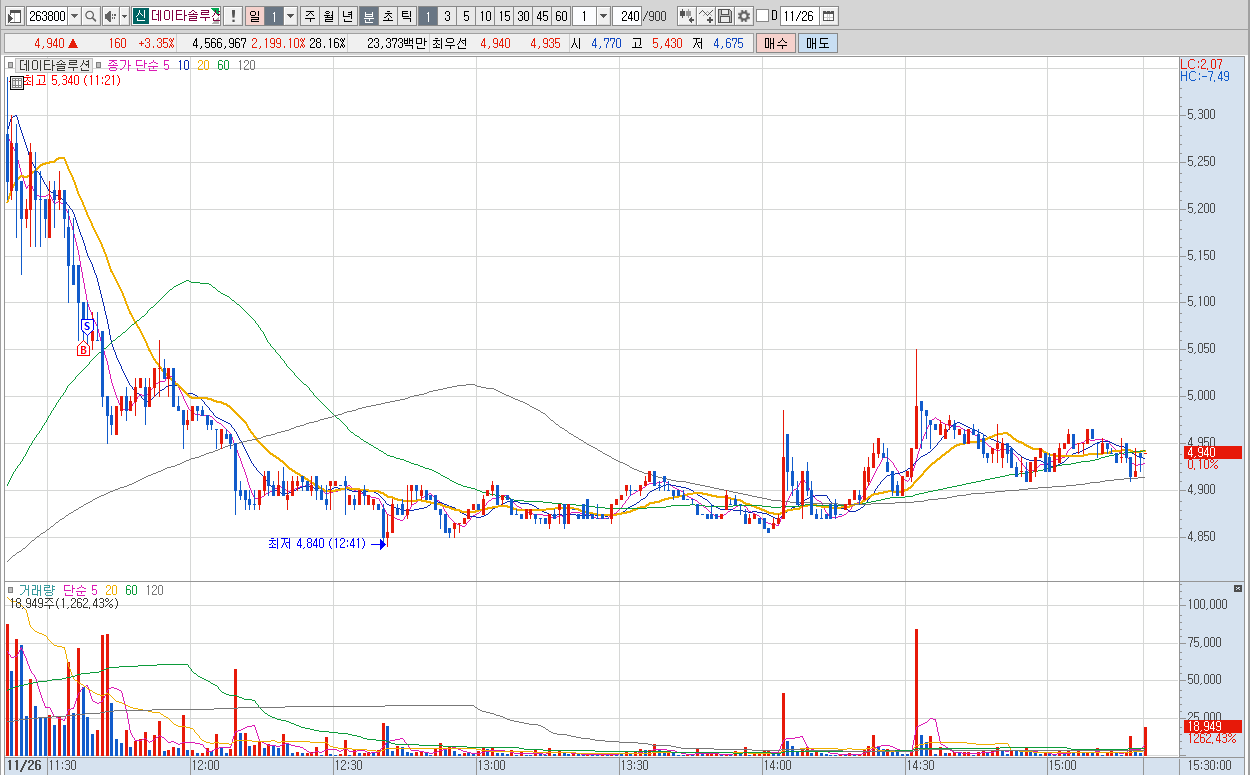1250x775 pixels.
Task: Click the 18,949주(1,262.43%) volume readout
Action: 63,603
